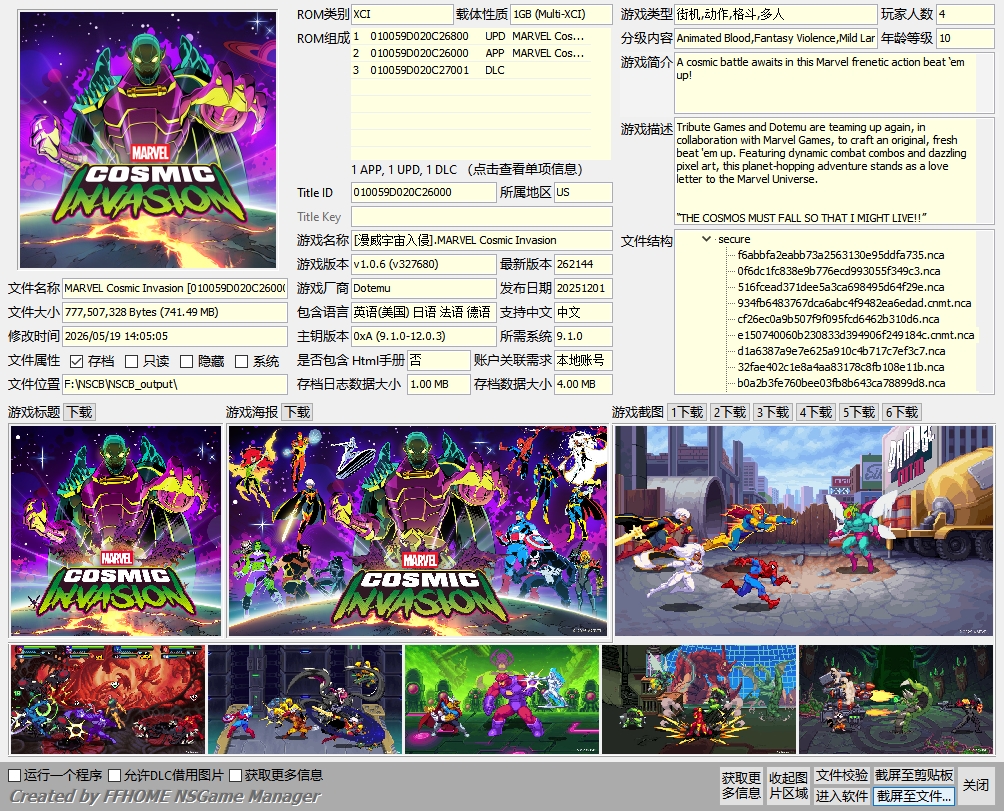Click 游戏海报 下载 button
The height and width of the screenshot is (811, 1004).
point(298,412)
